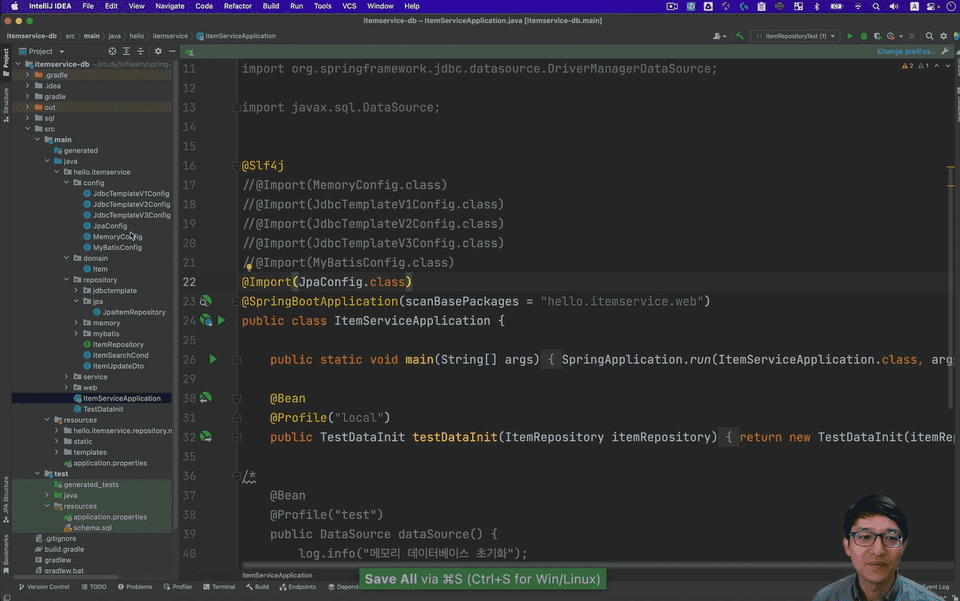Open the Terminal tool window tab
This screenshot has width=960, height=601.
pos(222,587)
